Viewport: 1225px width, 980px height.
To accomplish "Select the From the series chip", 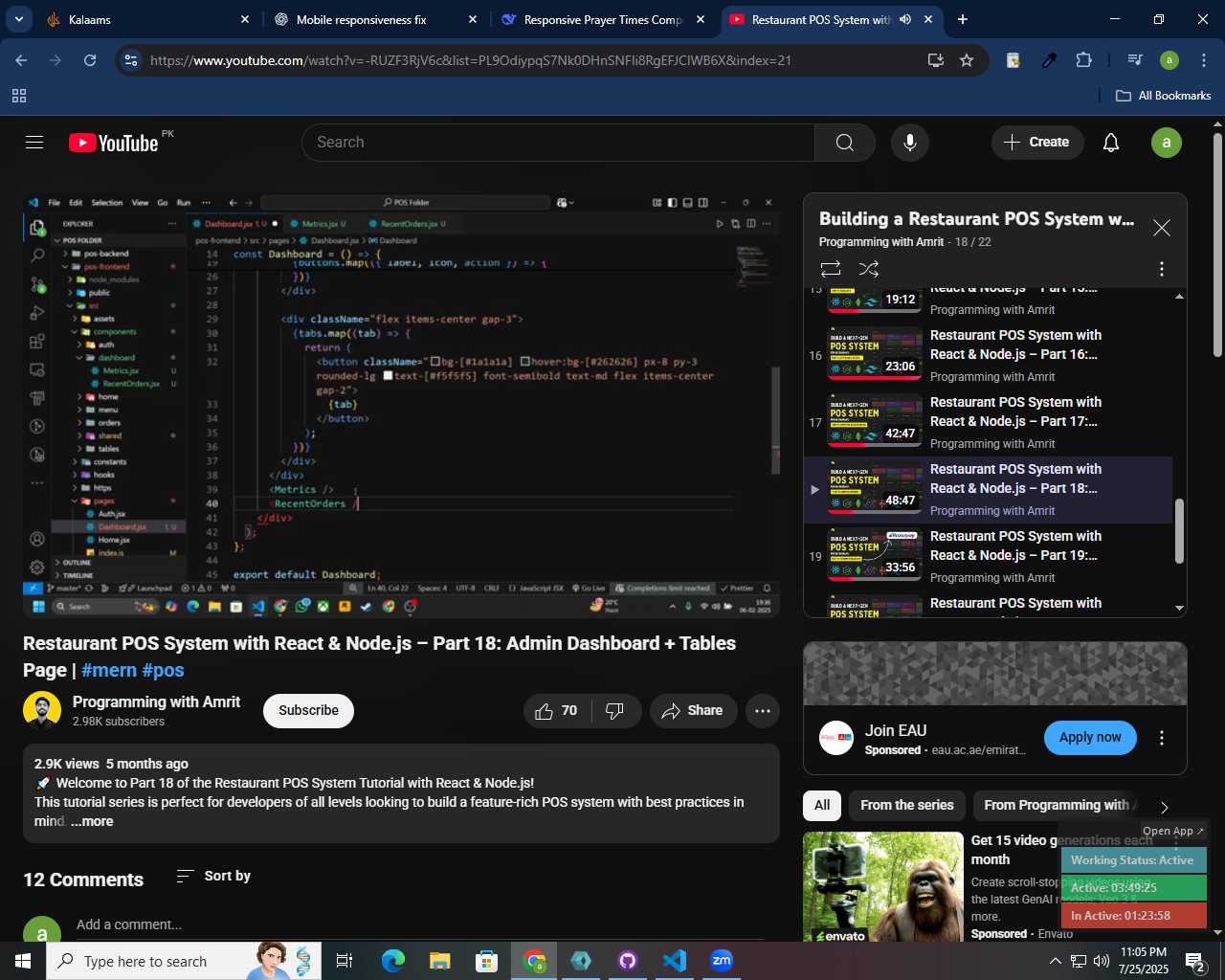I will coord(906,806).
